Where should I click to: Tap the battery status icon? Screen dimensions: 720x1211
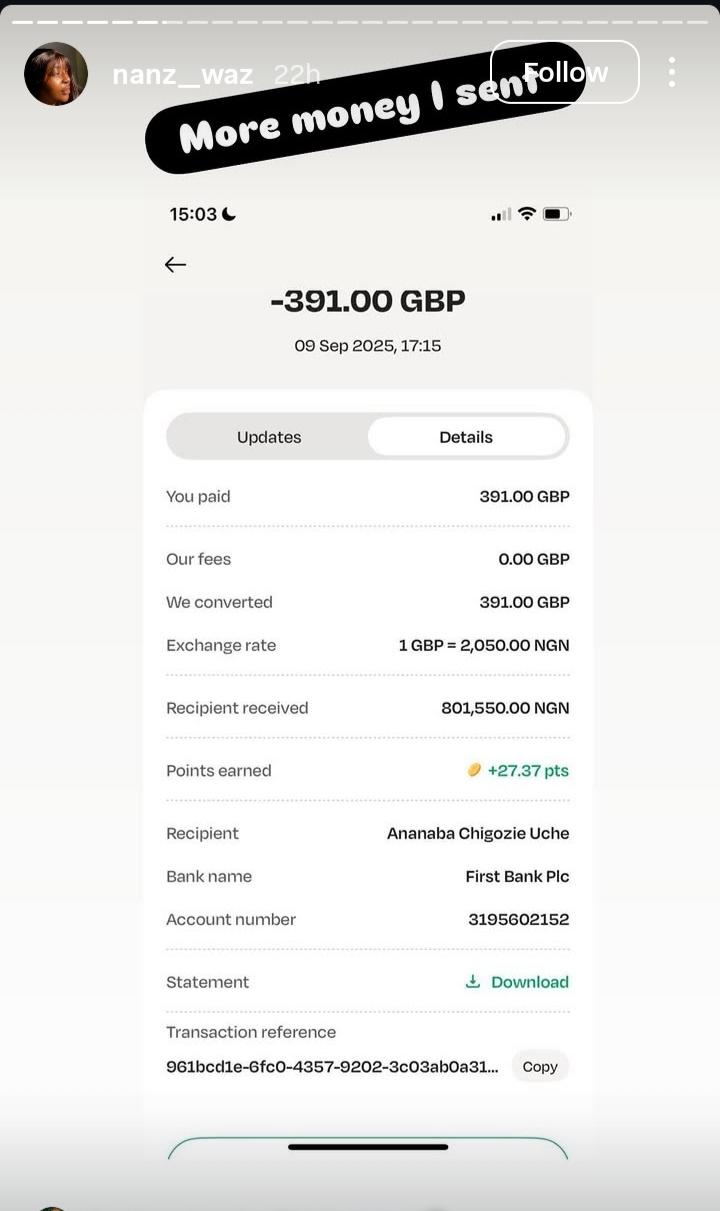coord(557,214)
